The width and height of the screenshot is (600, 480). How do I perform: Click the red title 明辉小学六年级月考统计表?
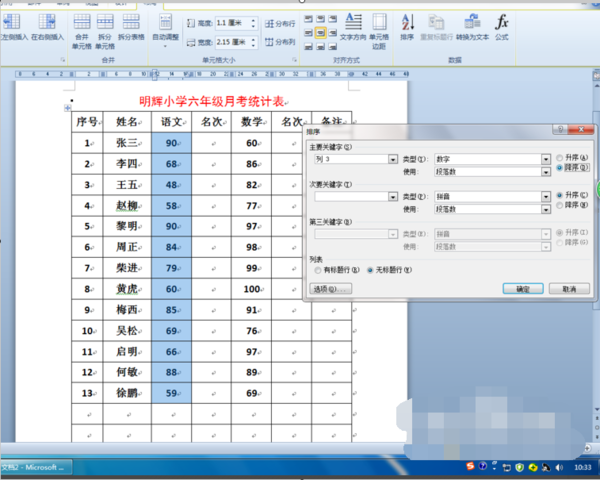212,101
